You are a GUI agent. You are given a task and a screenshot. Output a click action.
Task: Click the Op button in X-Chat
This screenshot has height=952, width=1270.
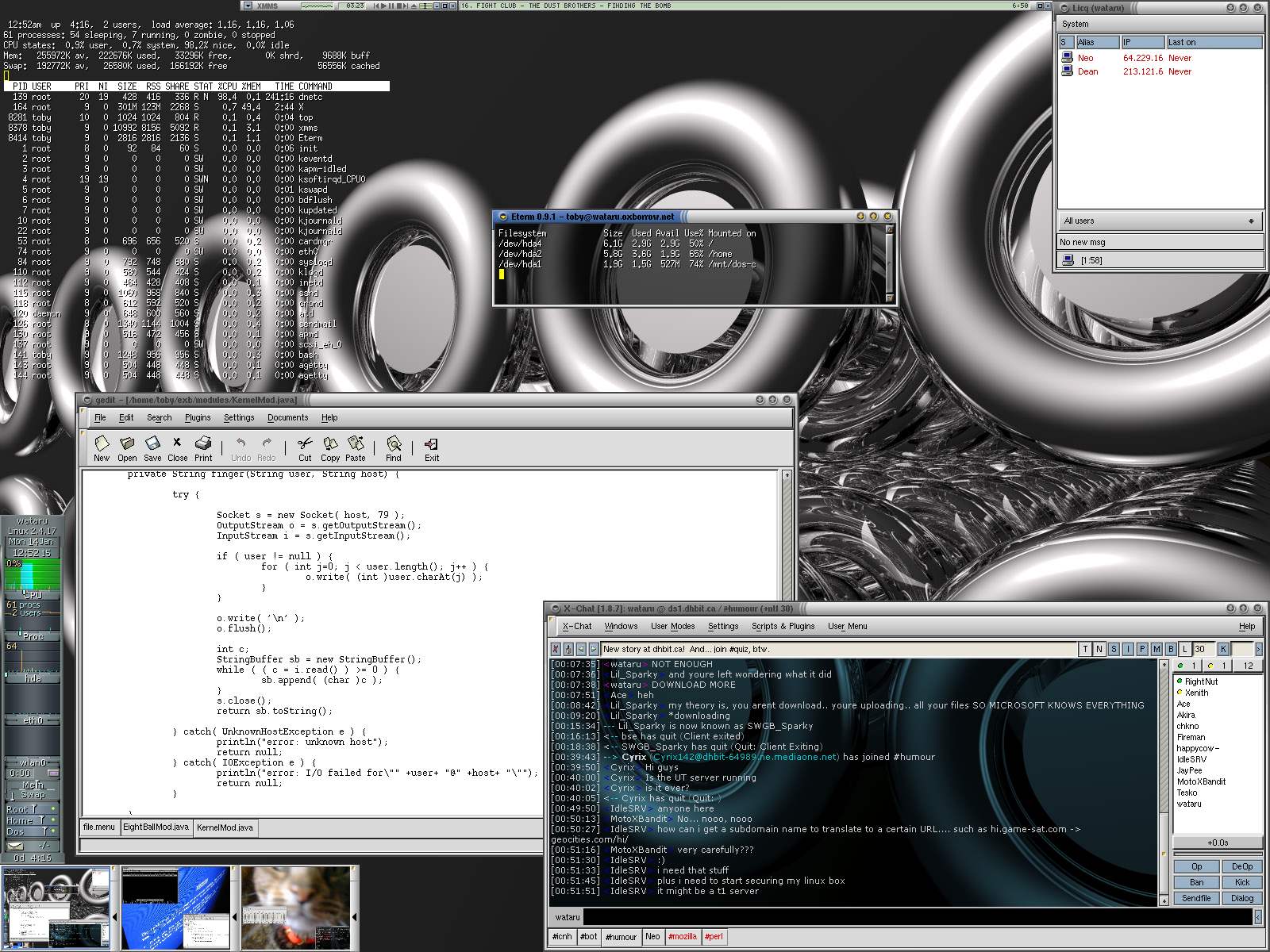(1197, 867)
